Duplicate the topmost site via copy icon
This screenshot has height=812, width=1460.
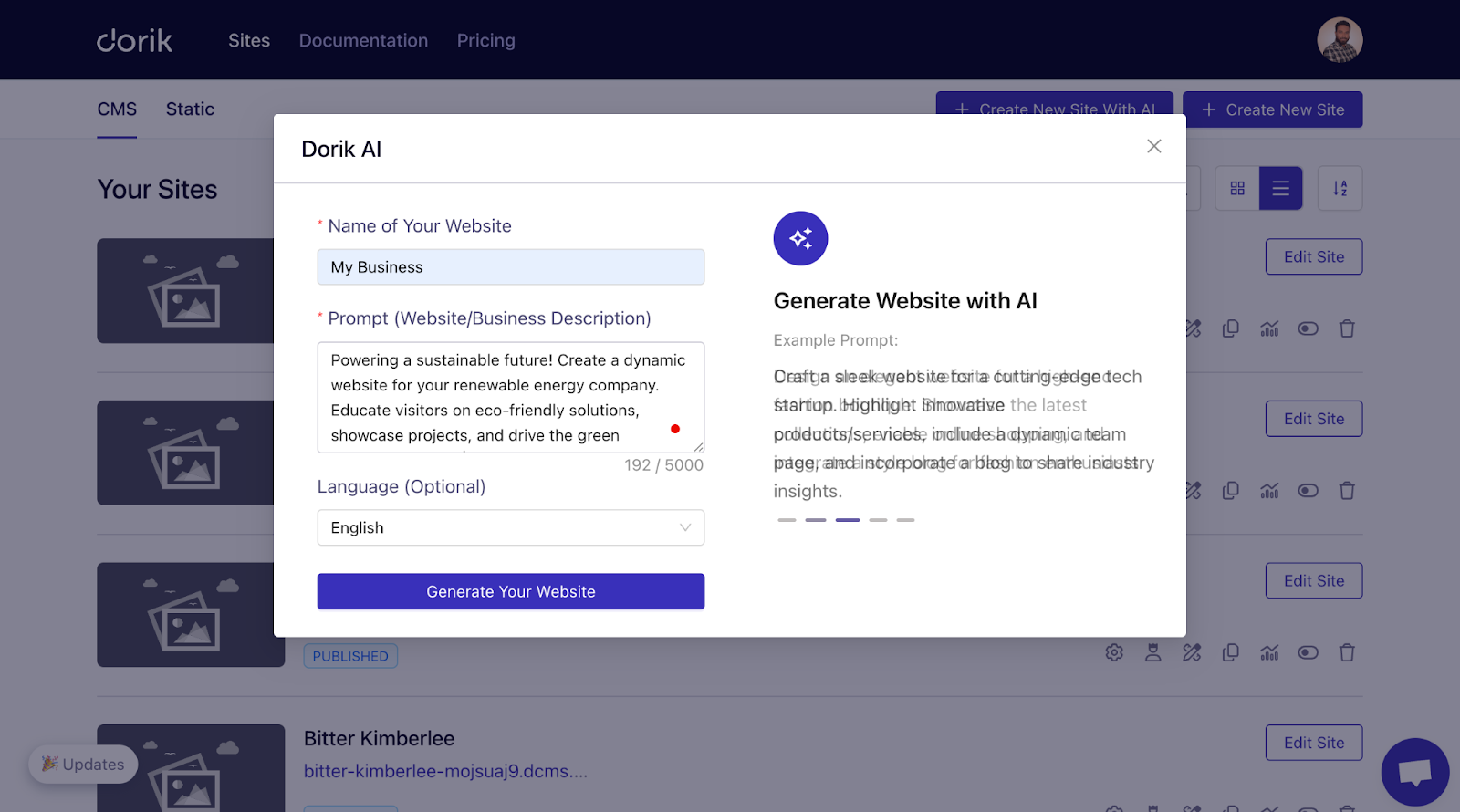tap(1230, 328)
